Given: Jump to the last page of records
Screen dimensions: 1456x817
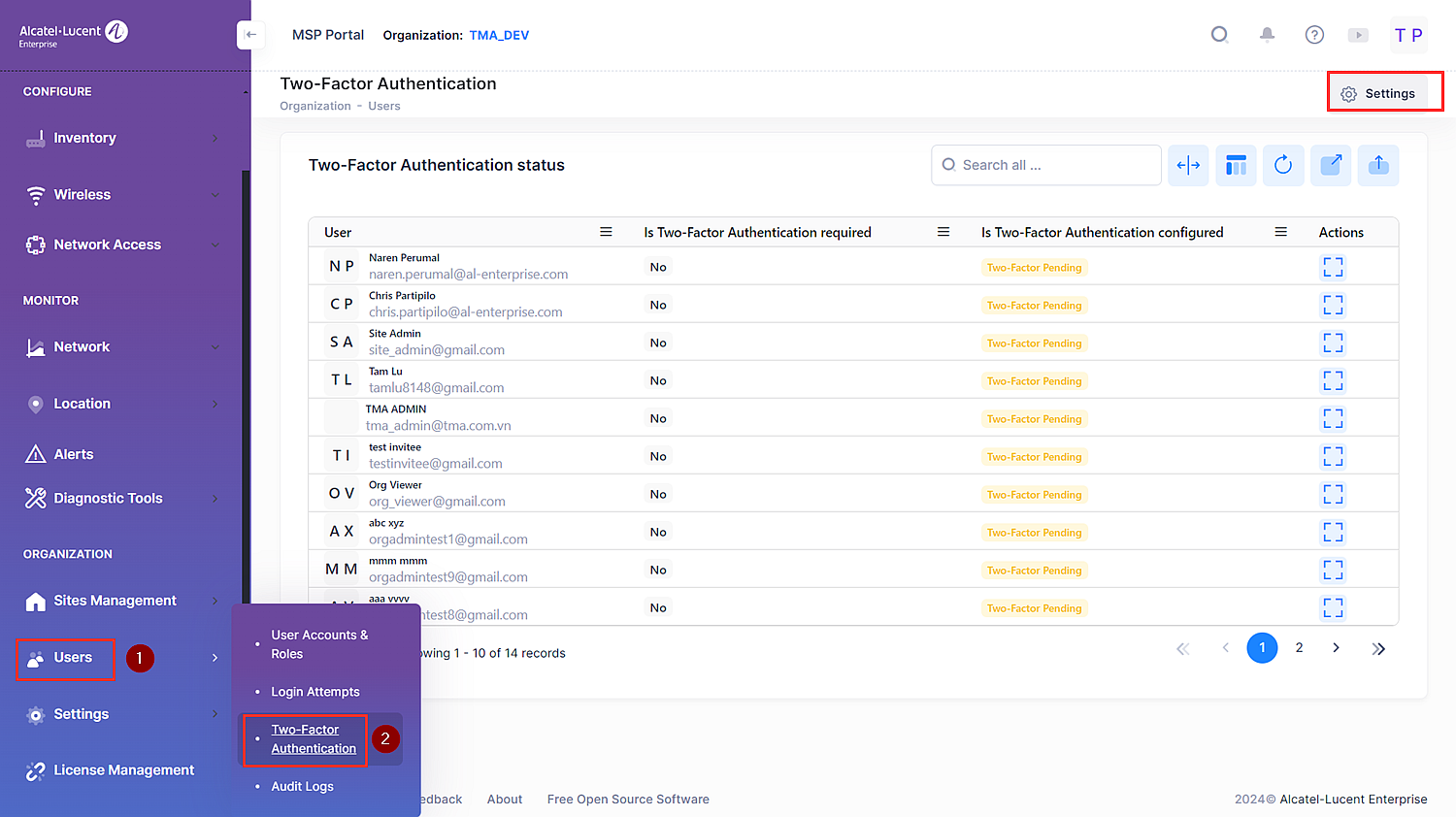Looking at the screenshot, I should click(x=1378, y=648).
